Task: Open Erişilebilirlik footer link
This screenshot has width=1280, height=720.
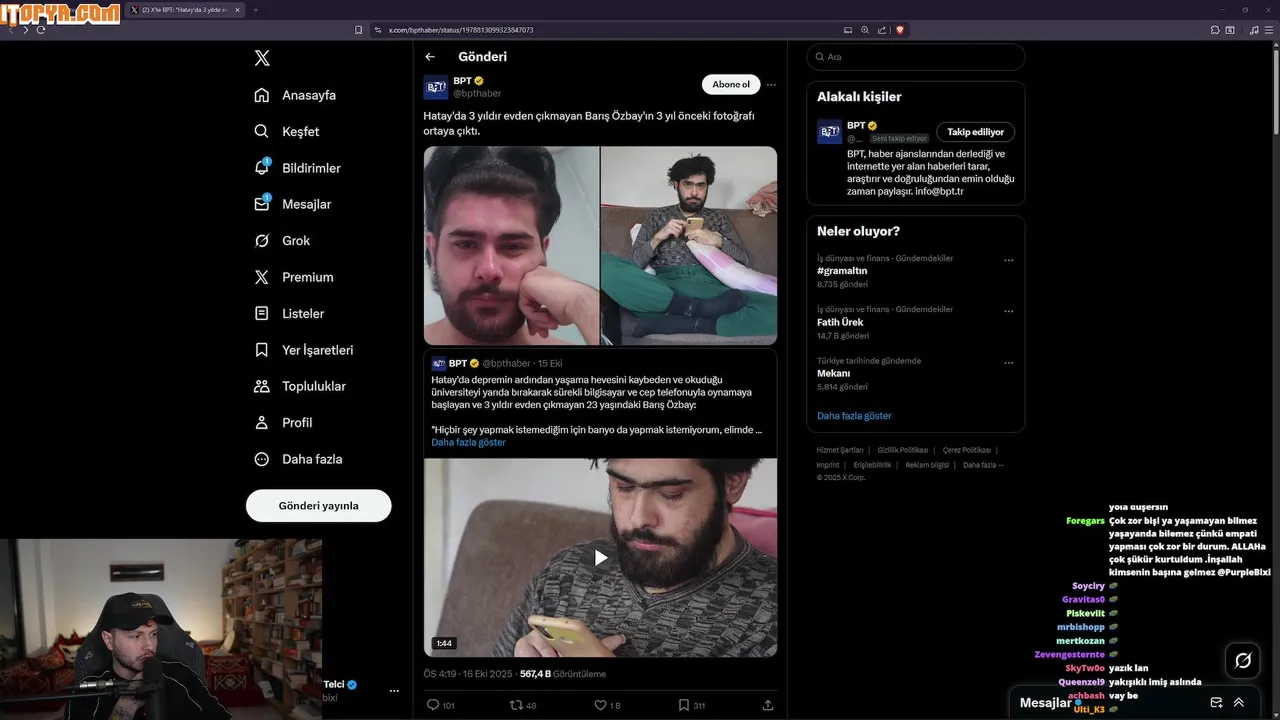Action: point(872,465)
